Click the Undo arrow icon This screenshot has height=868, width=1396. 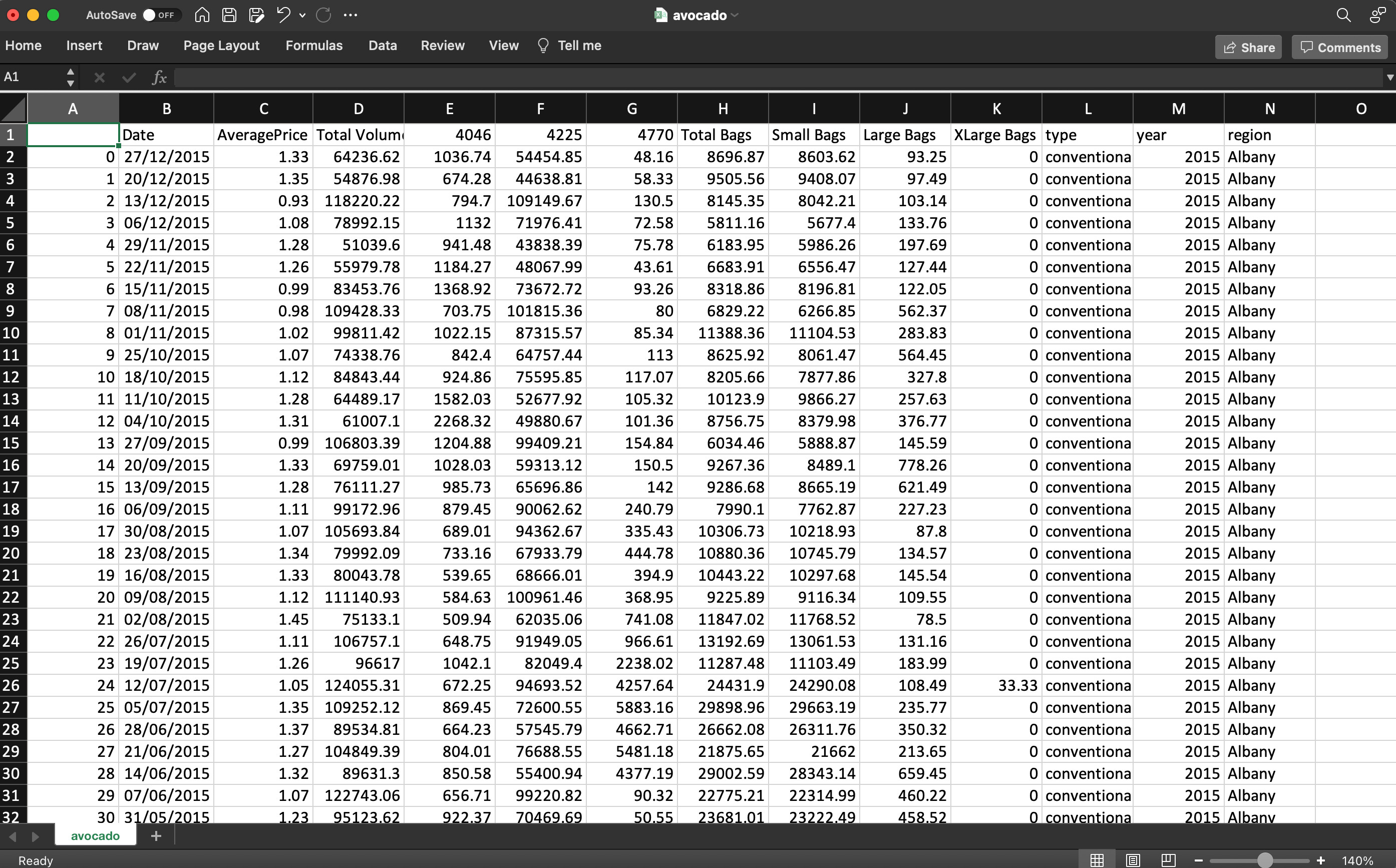[283, 15]
